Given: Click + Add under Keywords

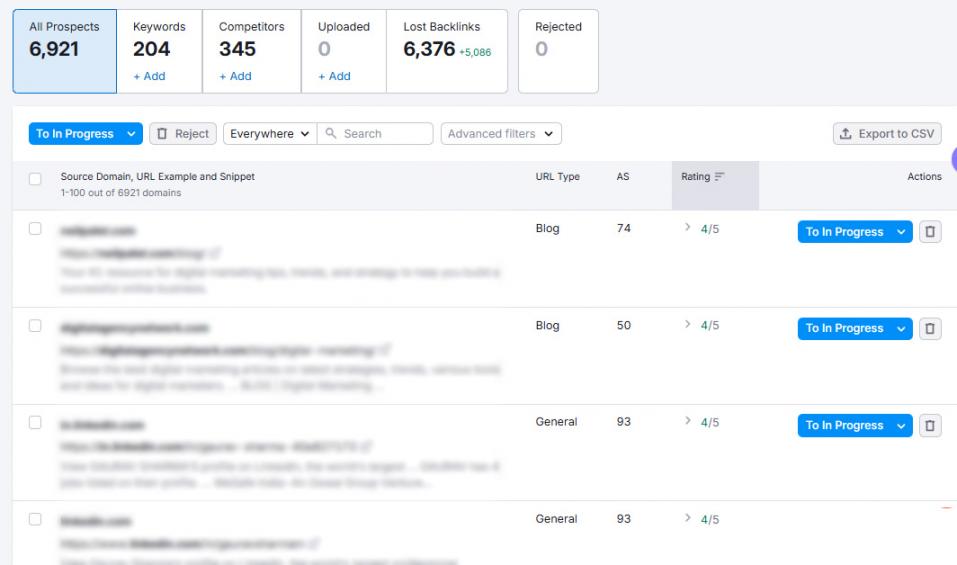Looking at the screenshot, I should 149,76.
